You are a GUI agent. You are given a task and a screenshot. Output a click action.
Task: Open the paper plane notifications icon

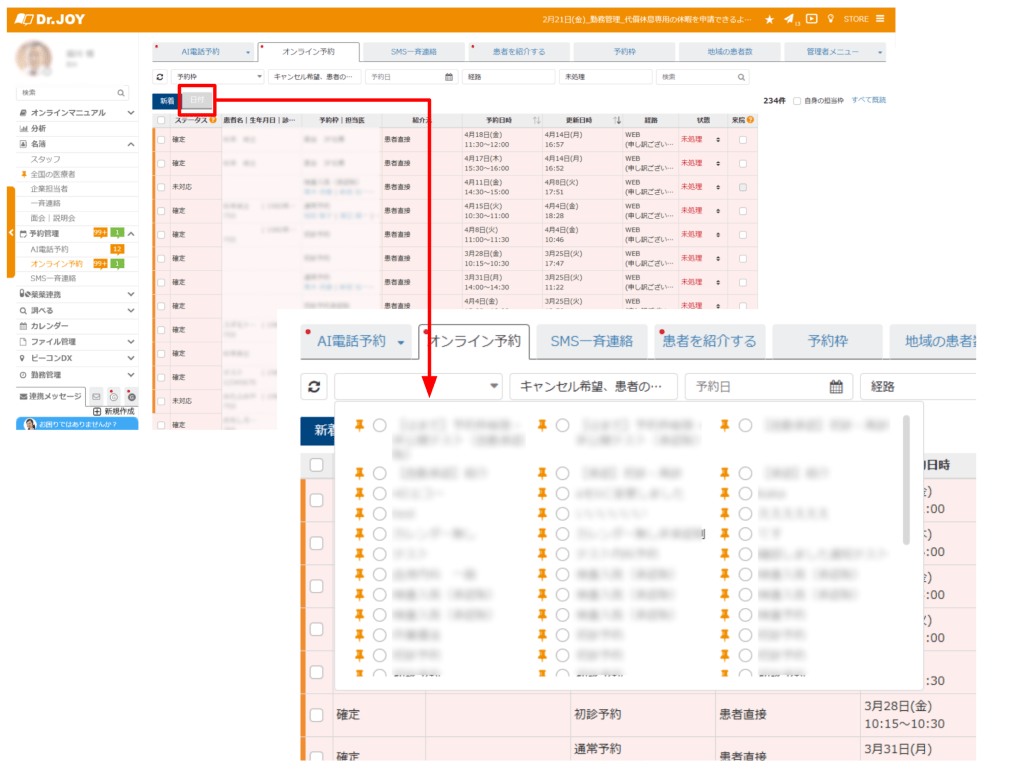click(789, 19)
